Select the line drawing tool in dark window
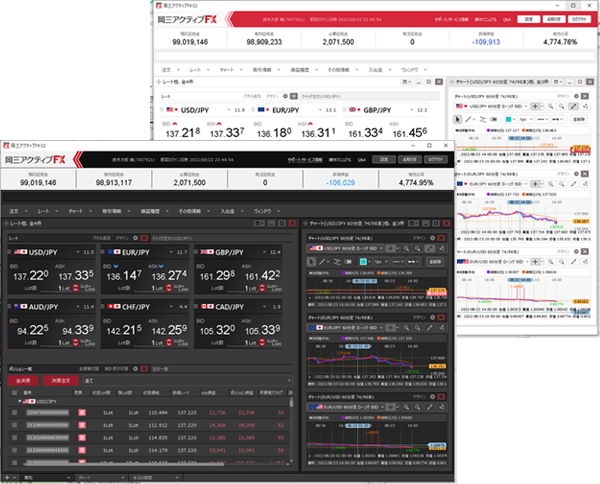This screenshot has width=600, height=484. pos(322,262)
